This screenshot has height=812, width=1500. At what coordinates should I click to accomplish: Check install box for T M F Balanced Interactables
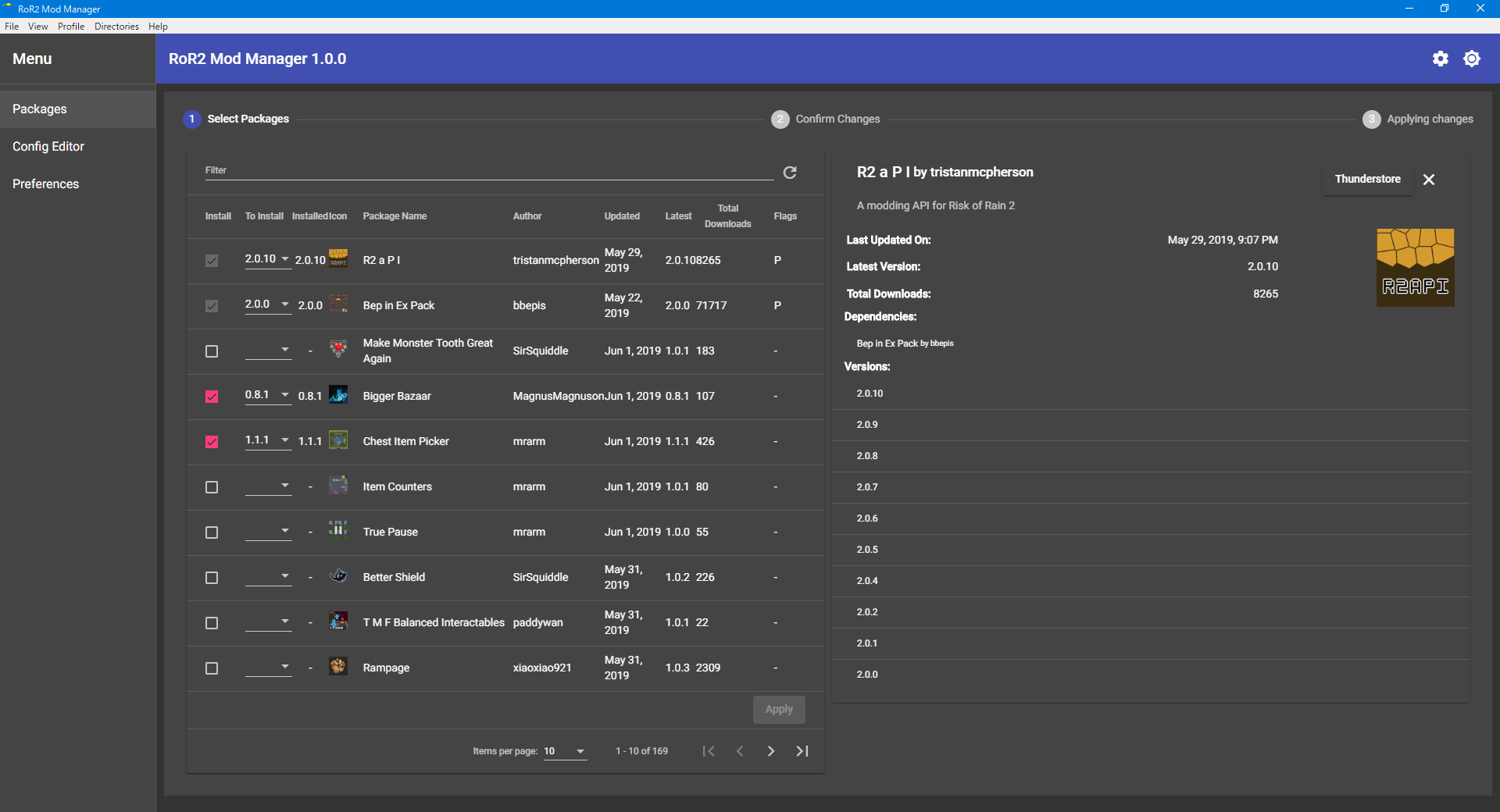(212, 623)
